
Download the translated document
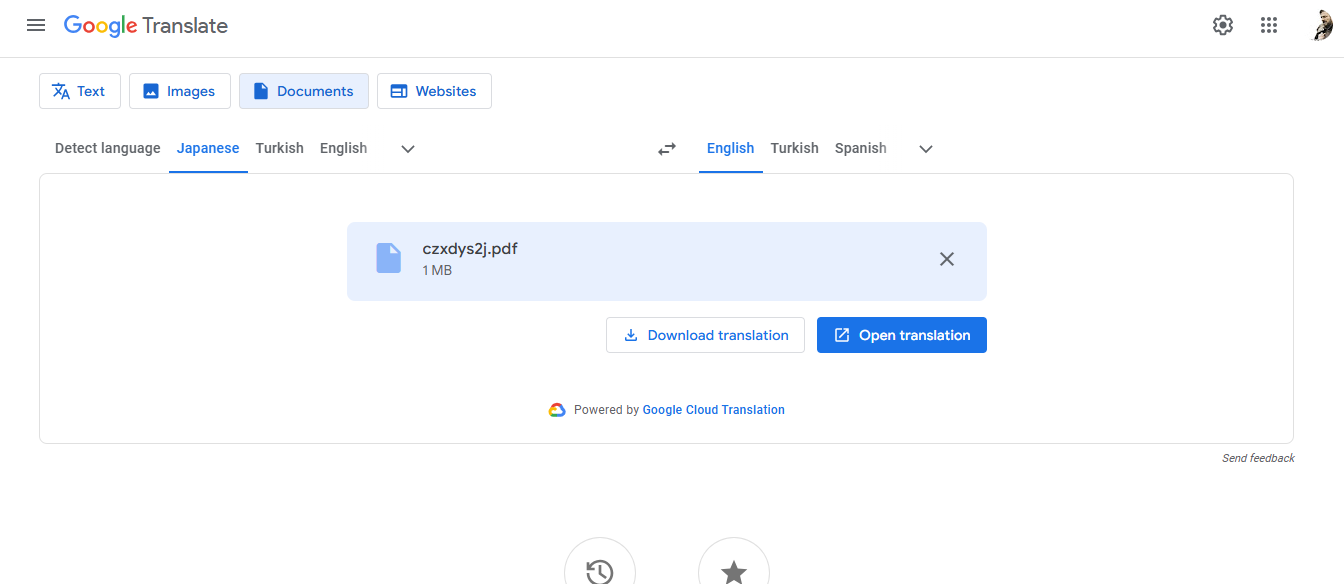click(705, 334)
